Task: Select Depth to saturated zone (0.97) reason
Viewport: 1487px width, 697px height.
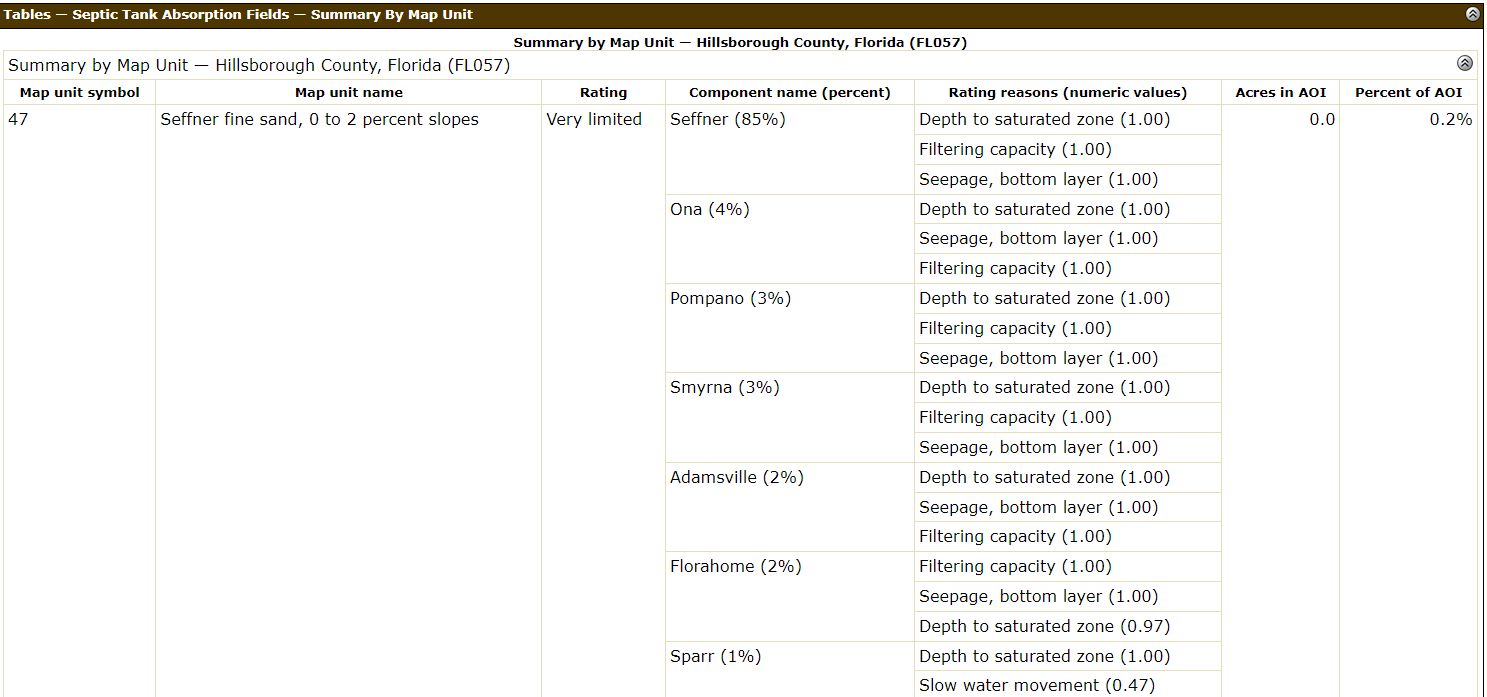Action: point(1044,626)
